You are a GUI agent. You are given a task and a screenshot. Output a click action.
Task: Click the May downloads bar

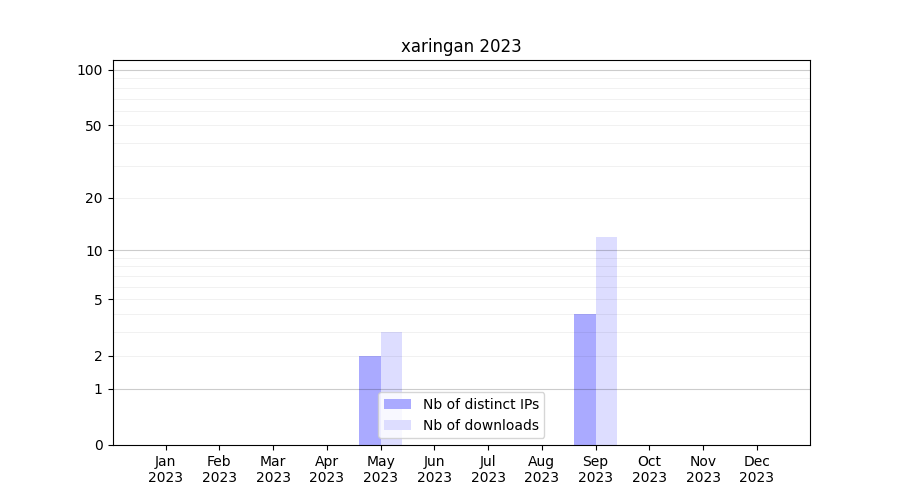(391, 360)
